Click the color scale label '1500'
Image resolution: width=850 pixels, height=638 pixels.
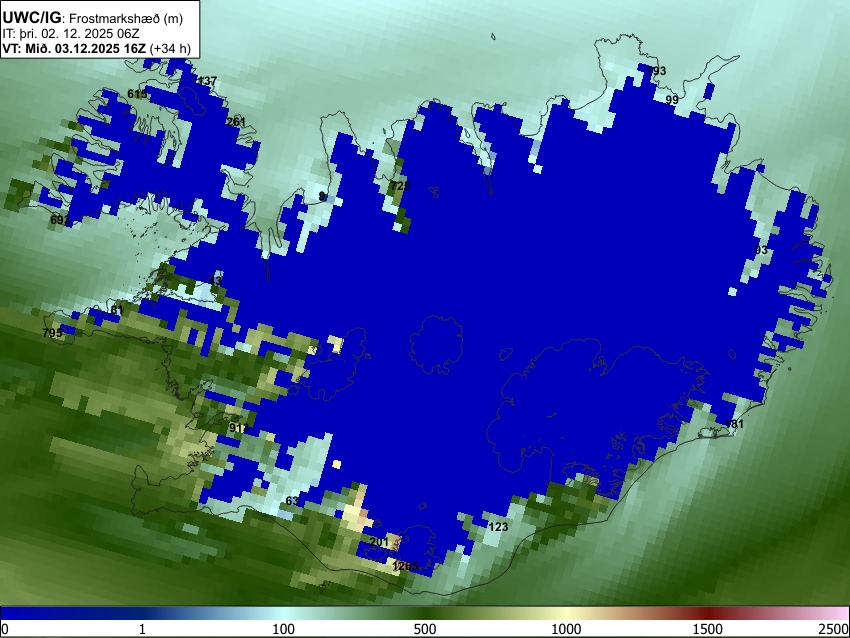coord(708,629)
